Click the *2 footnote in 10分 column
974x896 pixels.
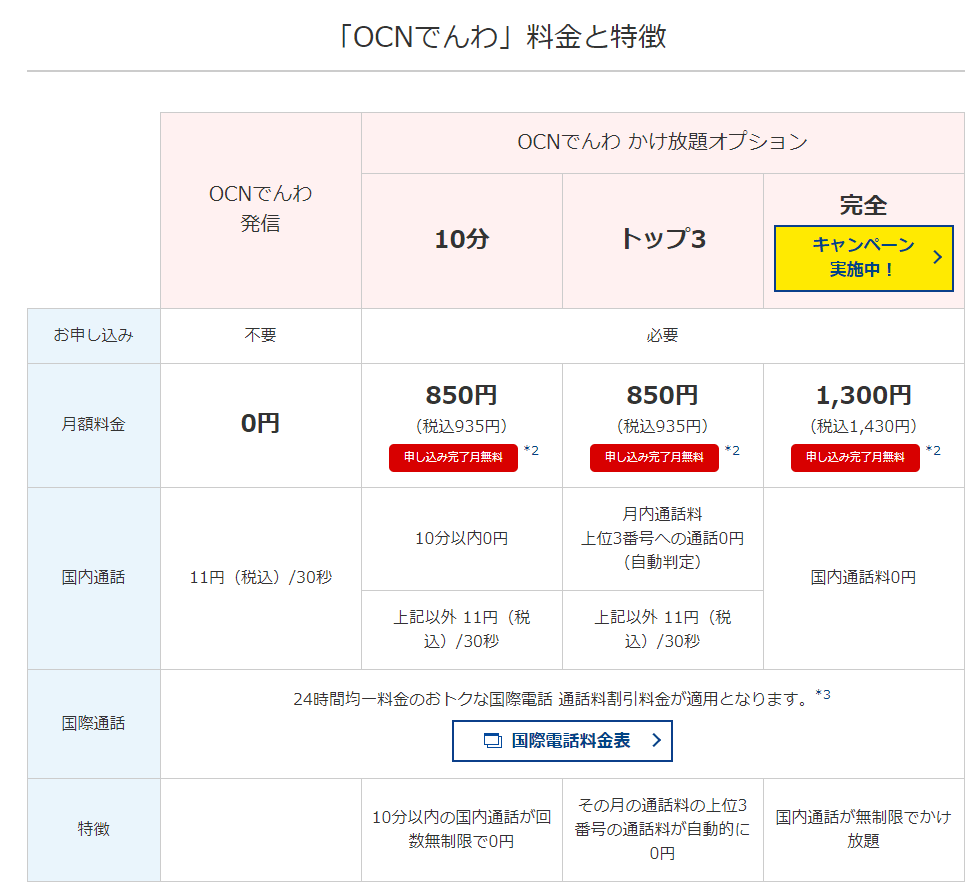pos(531,450)
